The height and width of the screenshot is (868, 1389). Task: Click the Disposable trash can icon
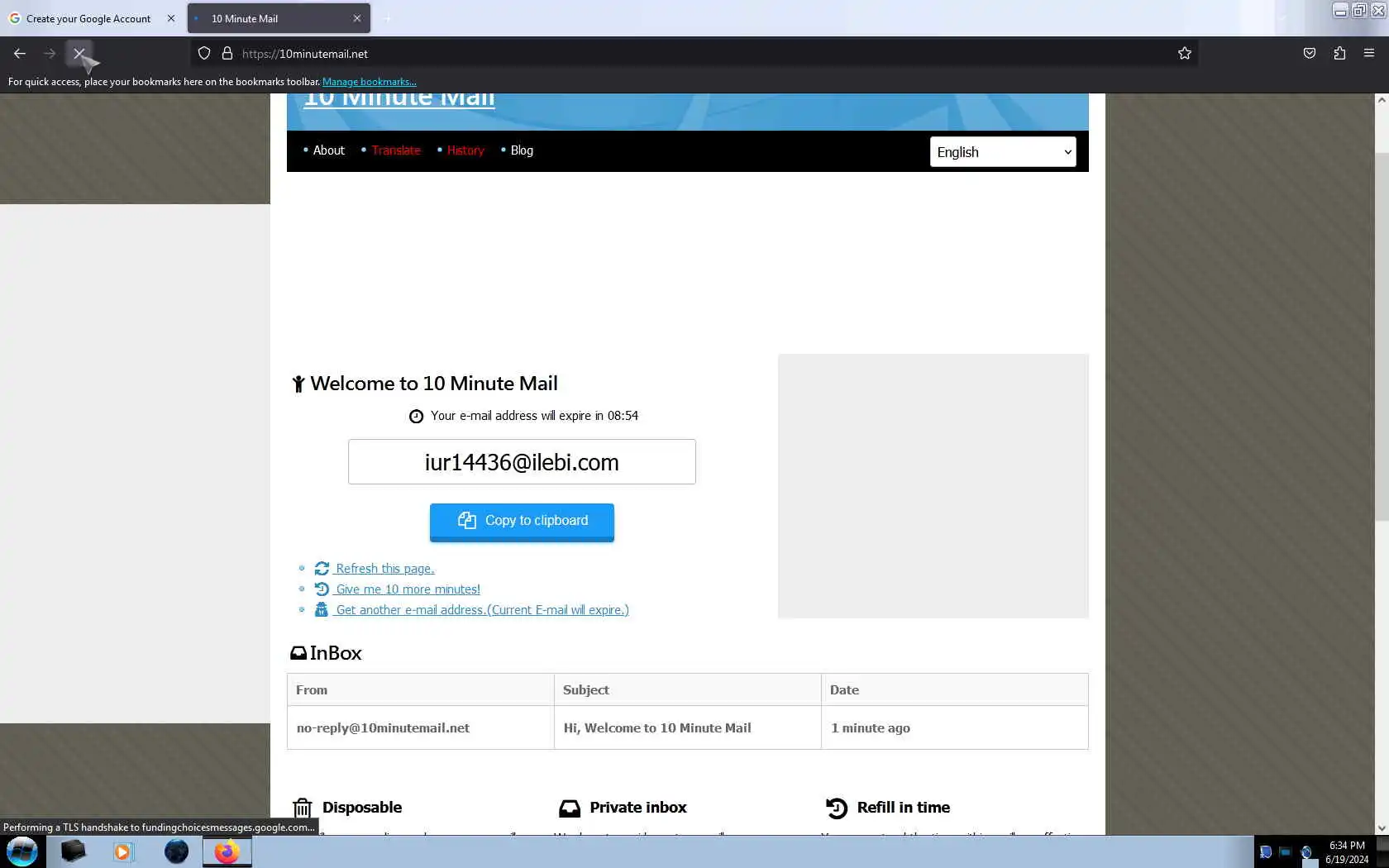(x=303, y=808)
